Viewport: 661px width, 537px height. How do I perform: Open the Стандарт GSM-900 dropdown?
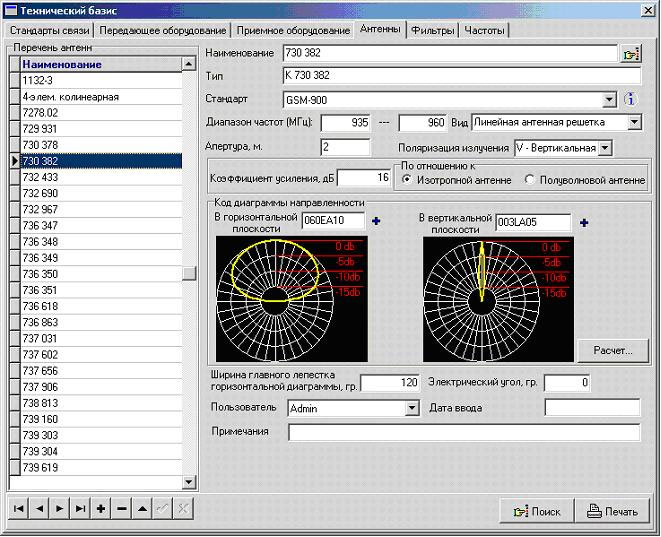608,100
